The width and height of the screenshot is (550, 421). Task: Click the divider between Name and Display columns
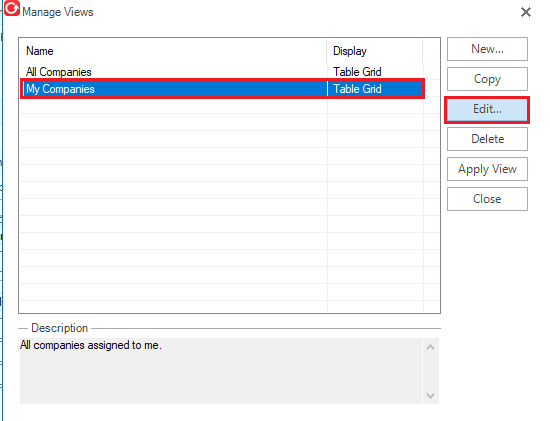coord(327,51)
